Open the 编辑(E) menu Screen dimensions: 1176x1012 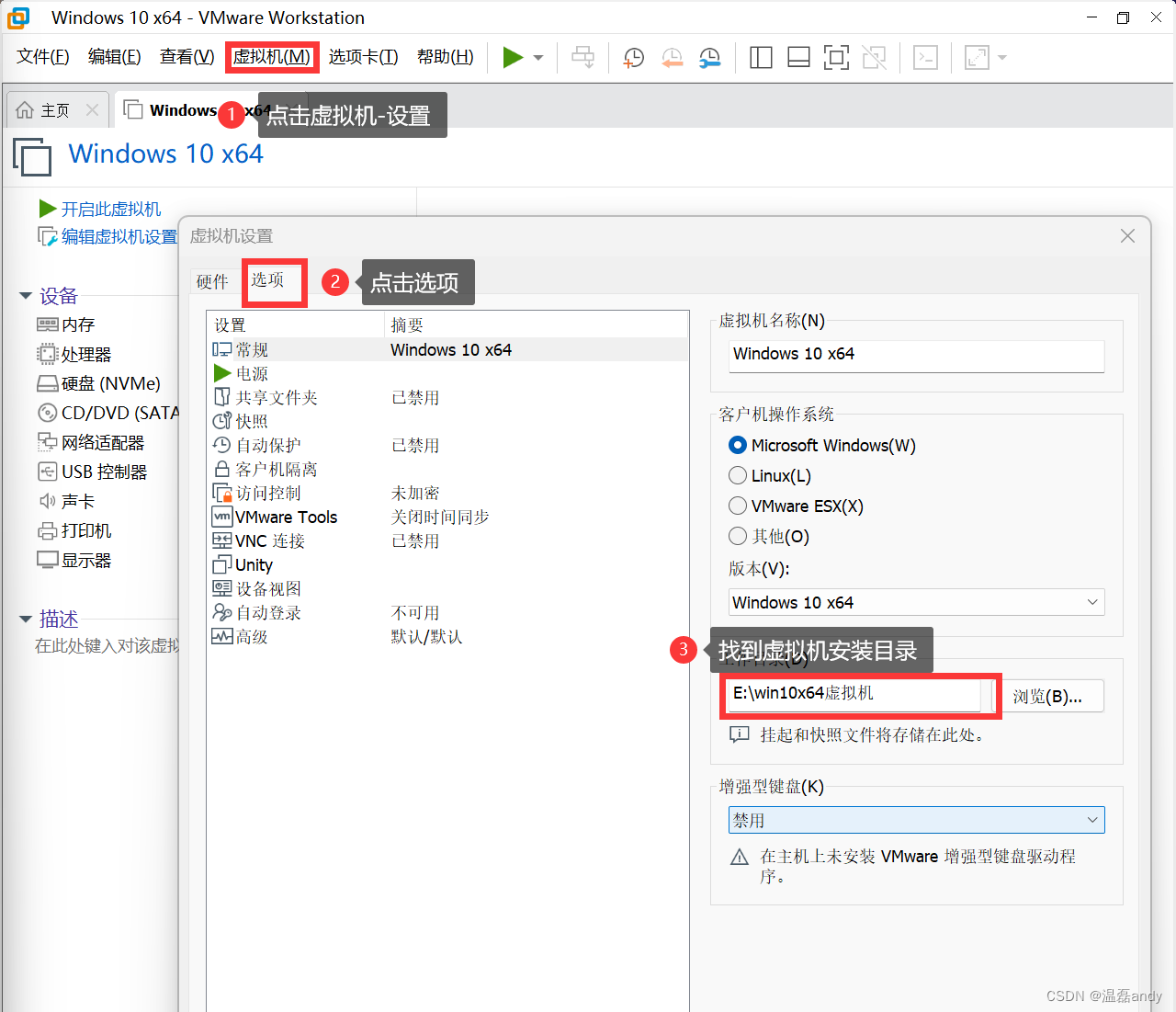coord(115,57)
